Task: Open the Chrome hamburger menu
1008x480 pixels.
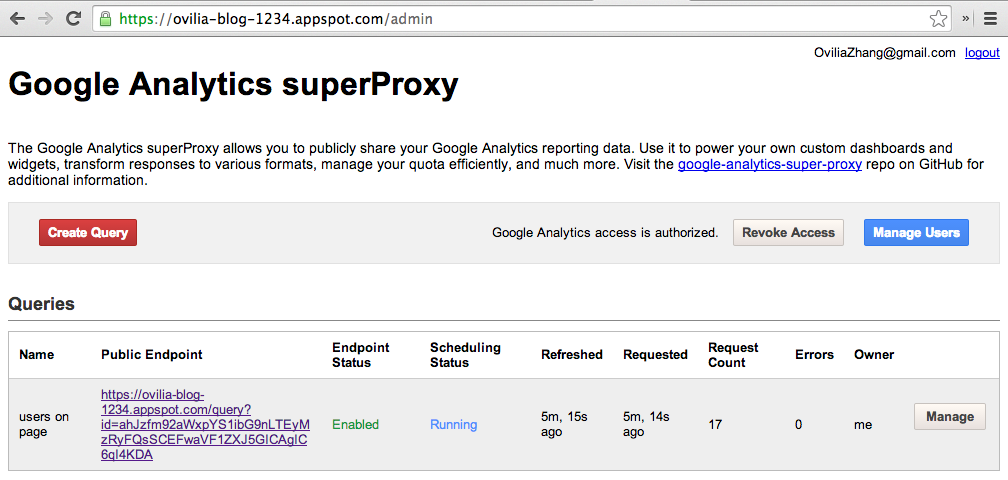Action: [x=990, y=19]
